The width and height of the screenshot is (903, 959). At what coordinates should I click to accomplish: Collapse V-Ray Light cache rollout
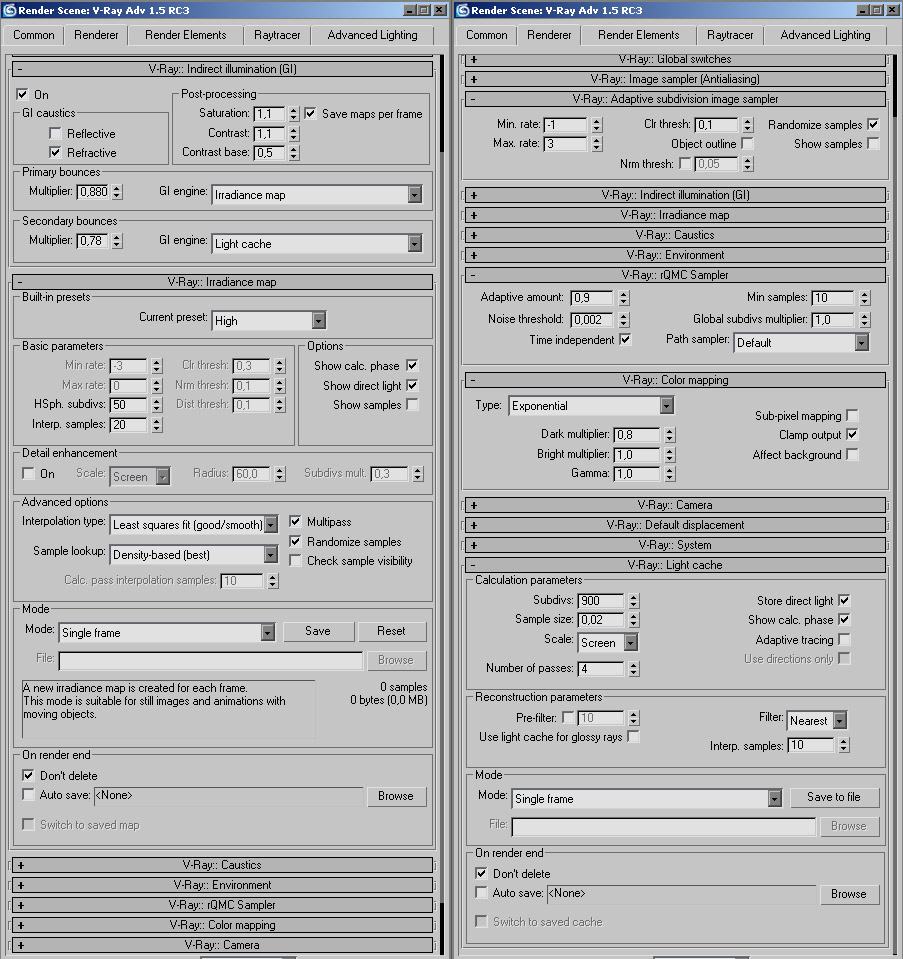coord(675,565)
